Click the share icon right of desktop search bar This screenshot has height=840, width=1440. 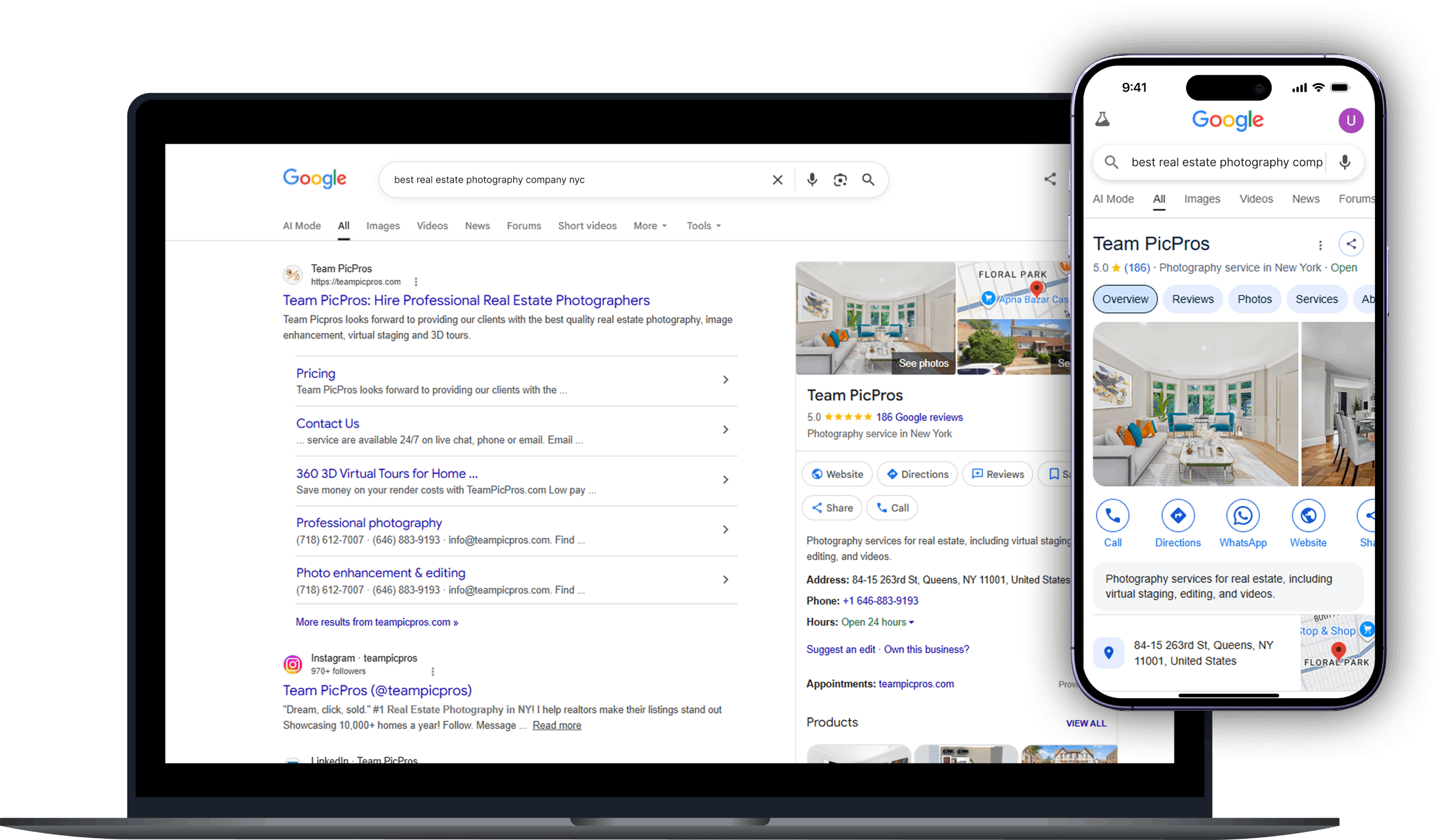coord(1050,179)
